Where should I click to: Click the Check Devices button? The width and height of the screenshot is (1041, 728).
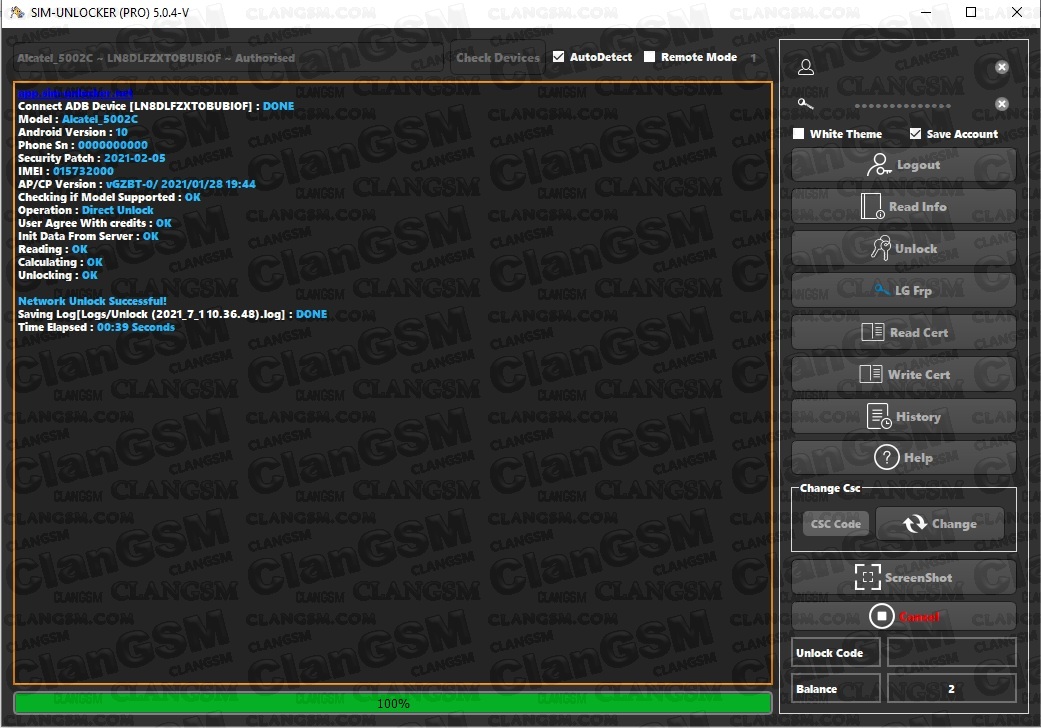click(498, 58)
